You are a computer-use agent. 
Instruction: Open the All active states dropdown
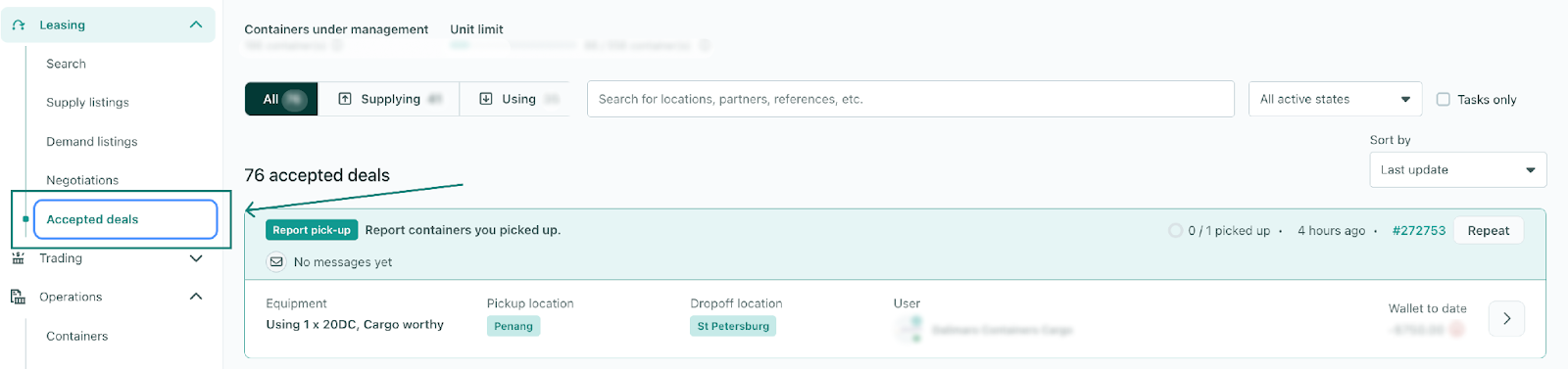pos(1335,99)
